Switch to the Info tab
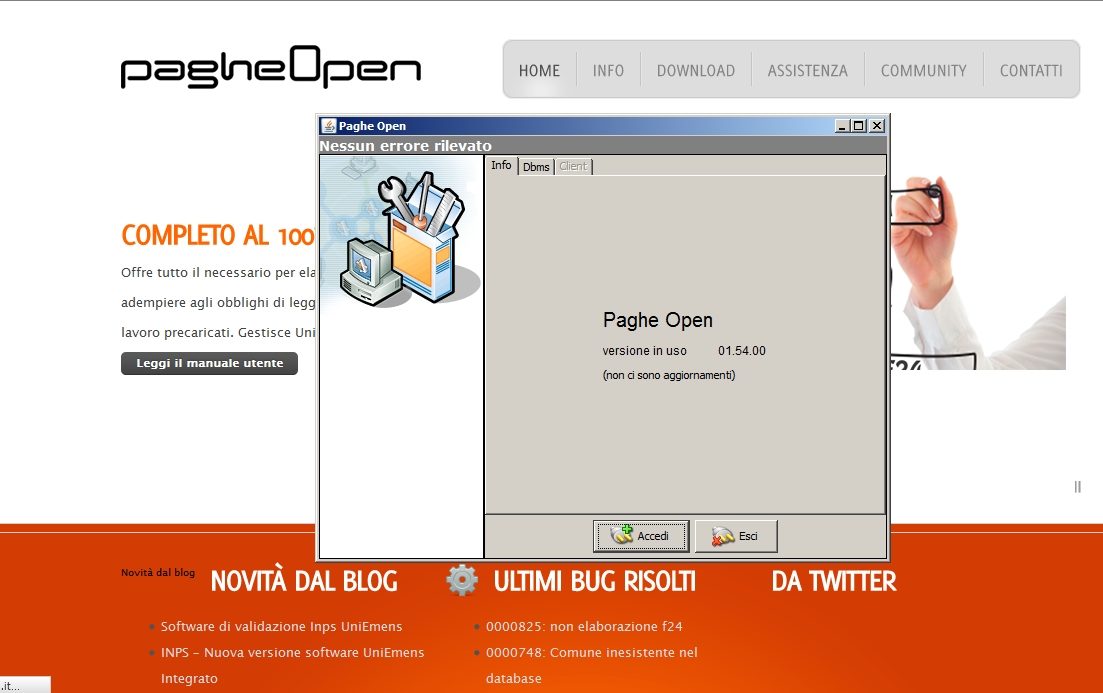Screen dimensions: 1103x693 (x=501, y=165)
